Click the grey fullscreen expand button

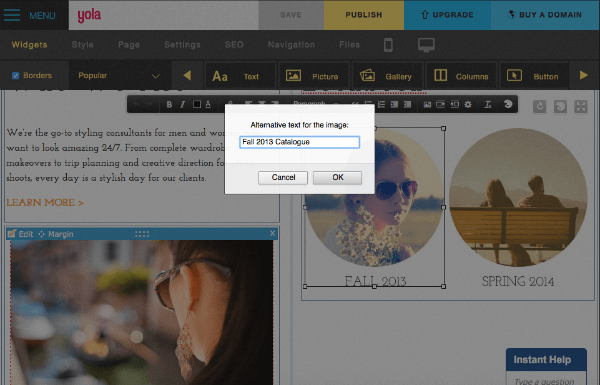coord(580,107)
